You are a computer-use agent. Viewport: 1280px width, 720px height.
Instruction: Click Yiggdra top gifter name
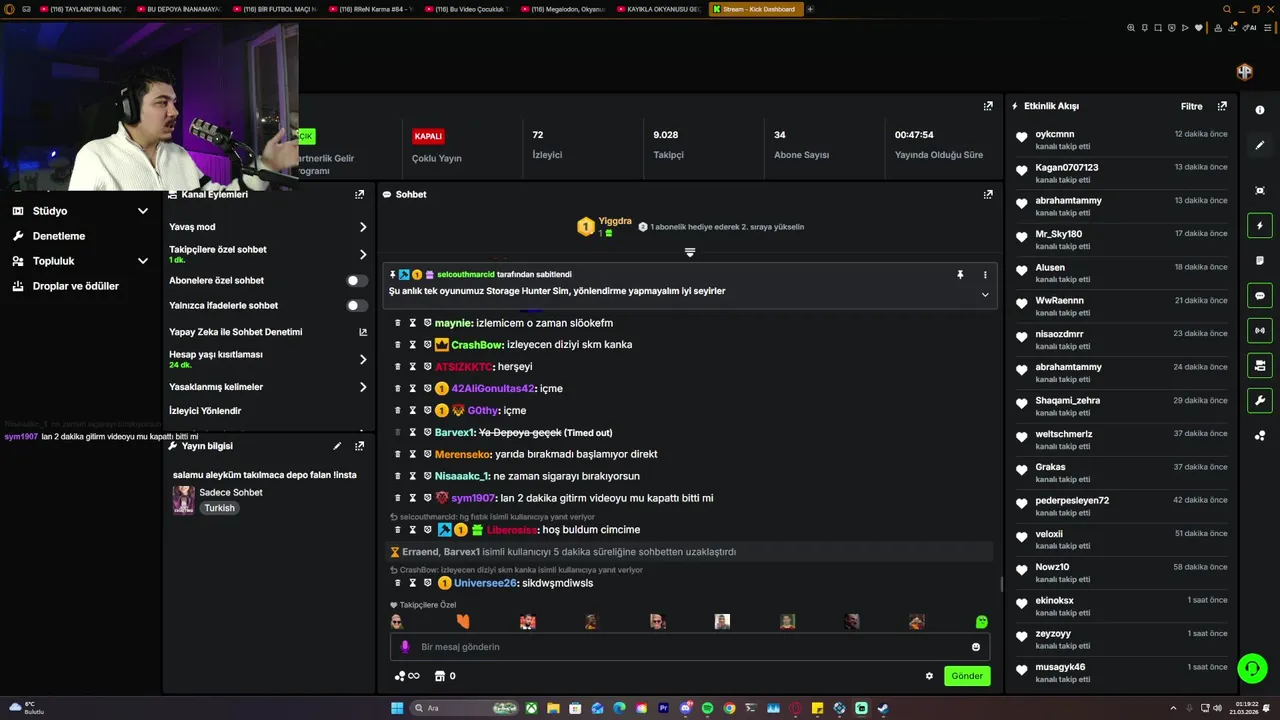point(615,221)
